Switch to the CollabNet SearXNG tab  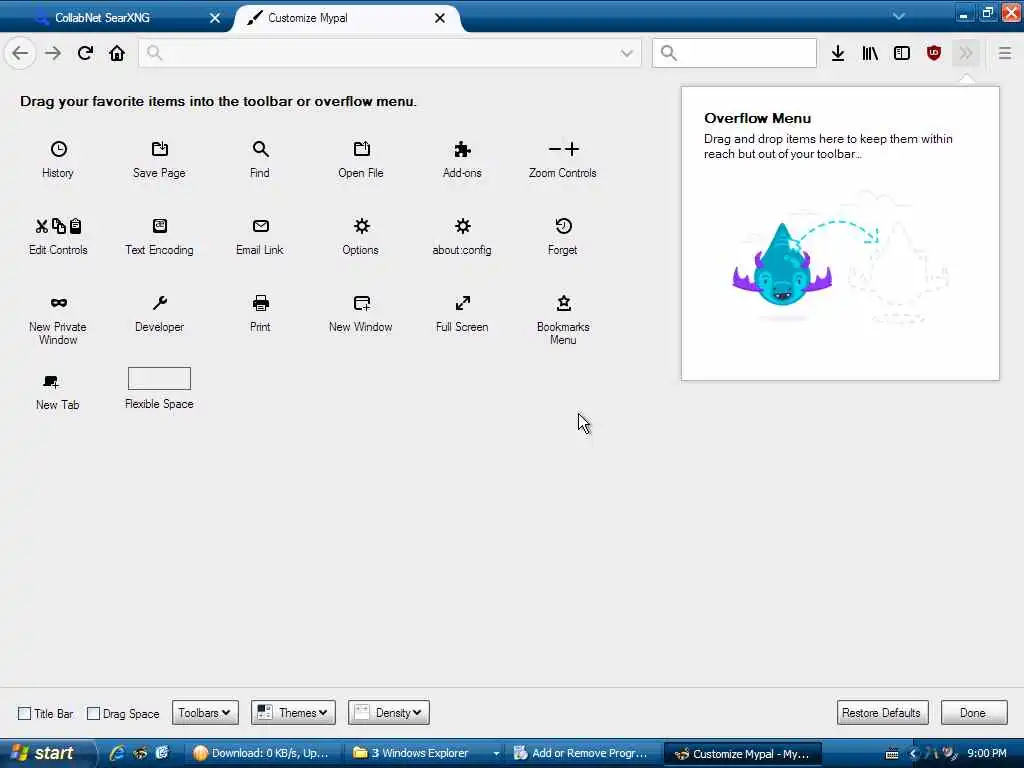click(118, 18)
